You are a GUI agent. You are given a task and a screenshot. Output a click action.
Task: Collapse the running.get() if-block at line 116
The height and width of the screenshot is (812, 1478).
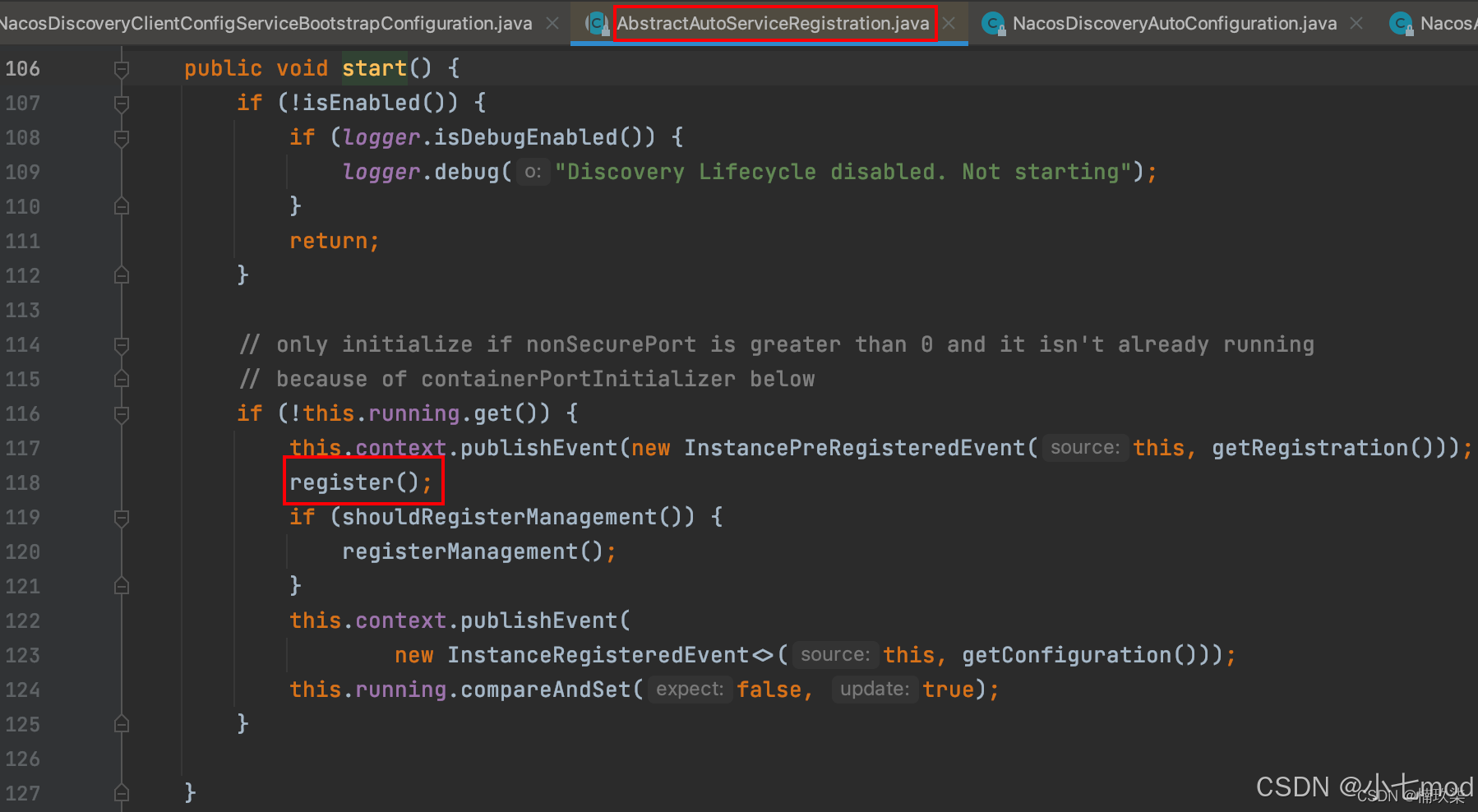(122, 414)
